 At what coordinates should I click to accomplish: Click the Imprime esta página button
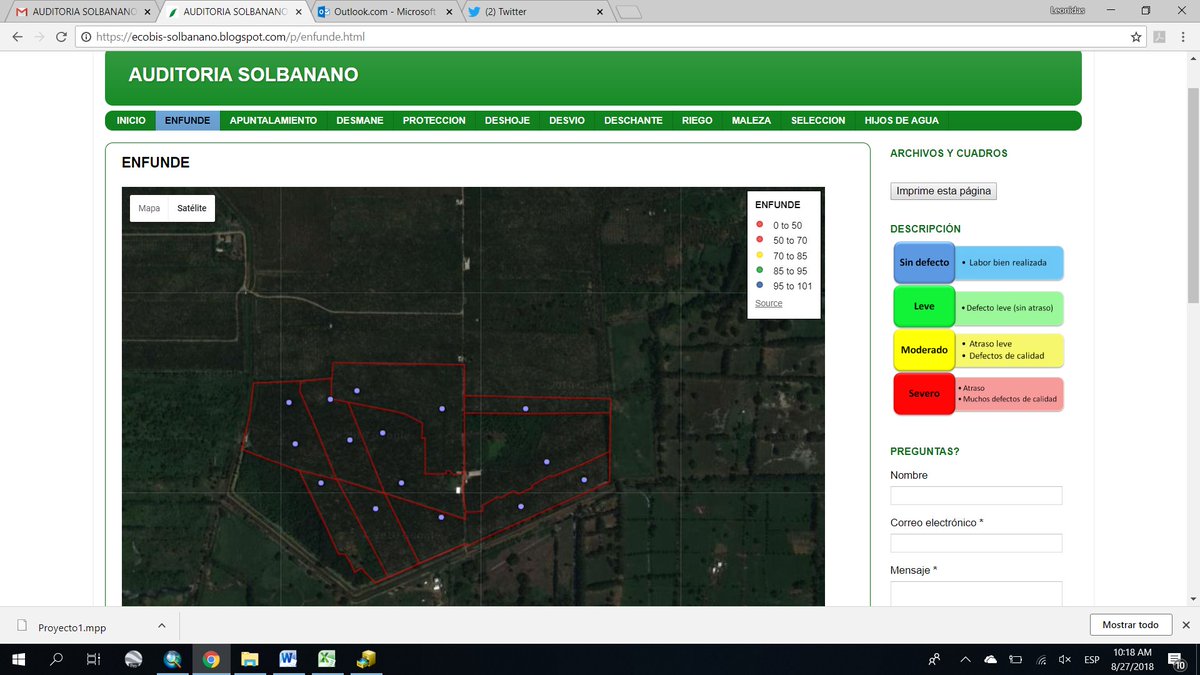click(x=944, y=191)
